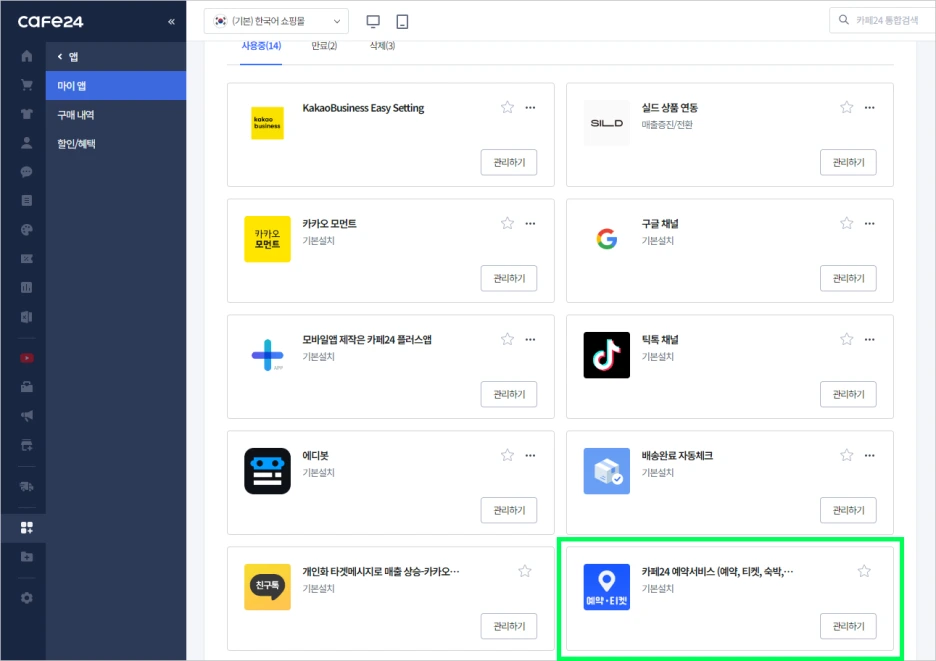The image size is (936, 661).
Task: Open the red YouTube icon in sidebar
Action: (26, 358)
